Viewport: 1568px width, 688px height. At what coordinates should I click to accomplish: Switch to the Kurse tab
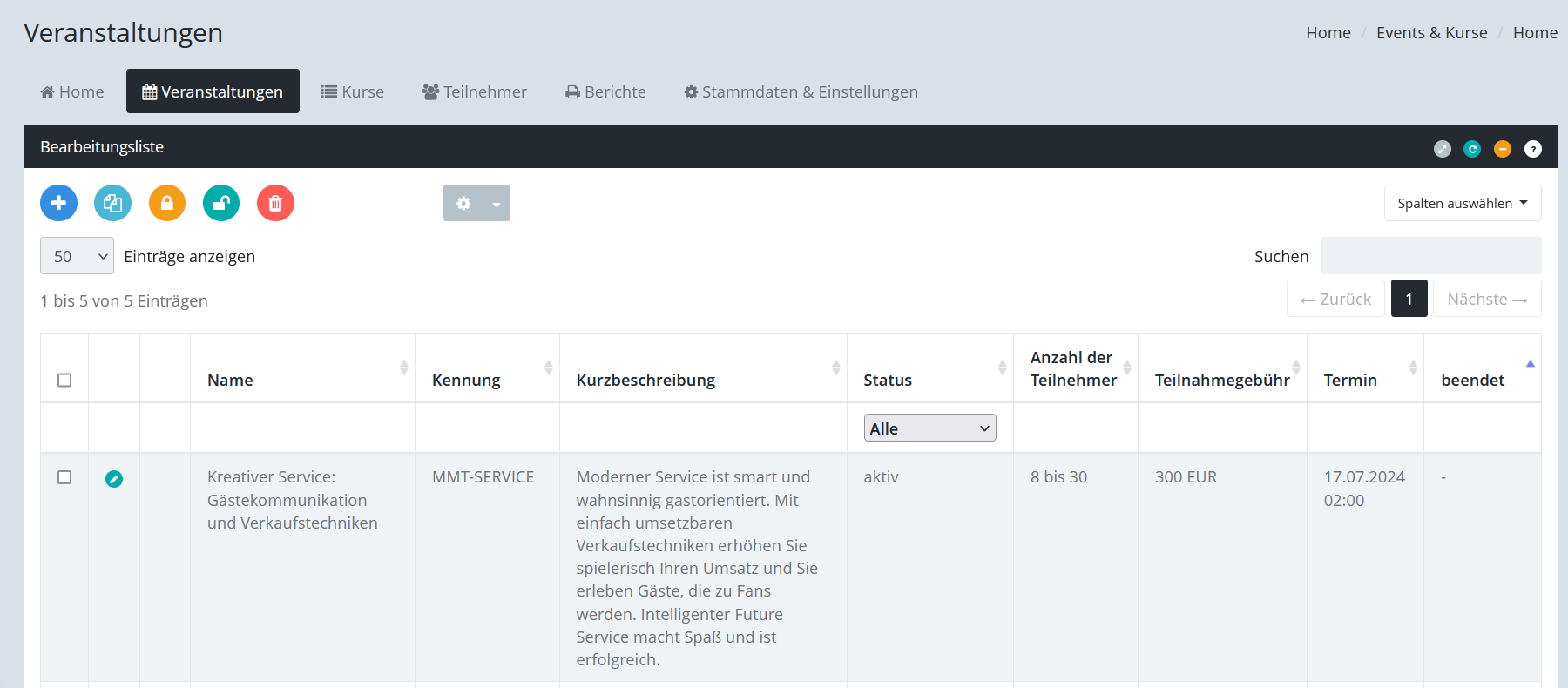[353, 91]
